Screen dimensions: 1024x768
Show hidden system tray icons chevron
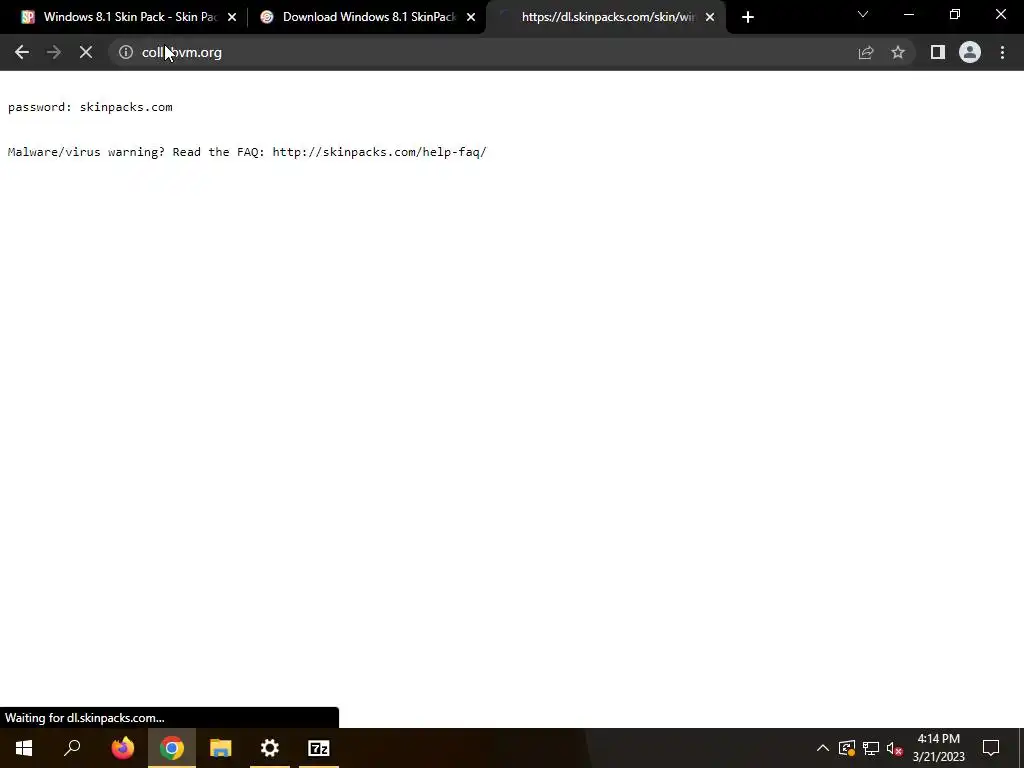click(x=823, y=748)
